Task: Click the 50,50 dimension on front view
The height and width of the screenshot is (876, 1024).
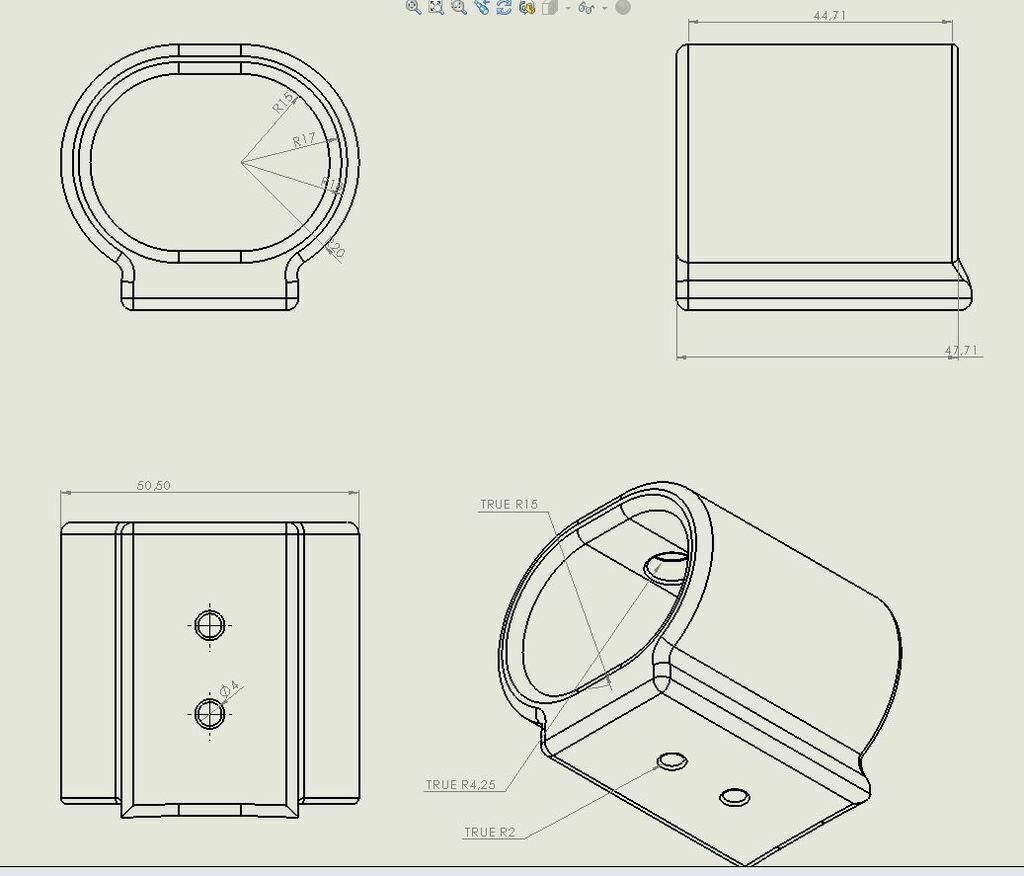Action: 150,485
